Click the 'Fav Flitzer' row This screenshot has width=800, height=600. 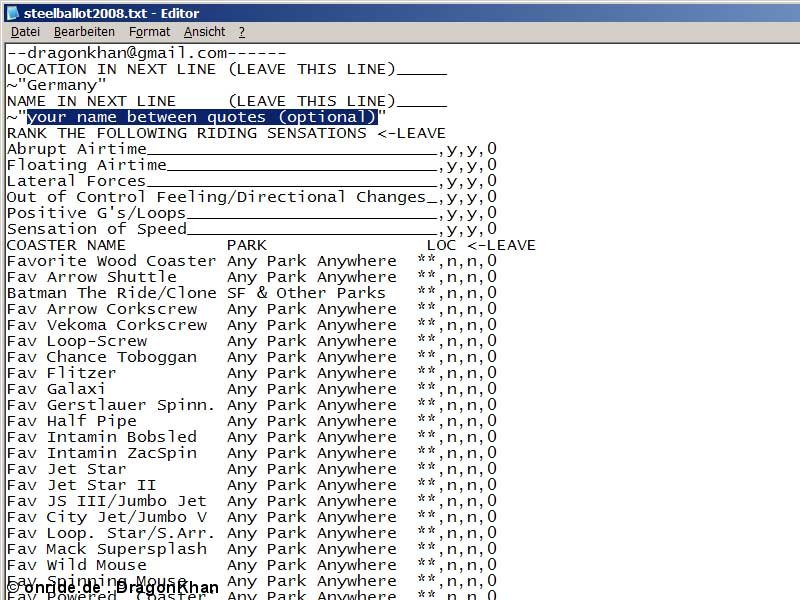pyautogui.click(x=252, y=372)
